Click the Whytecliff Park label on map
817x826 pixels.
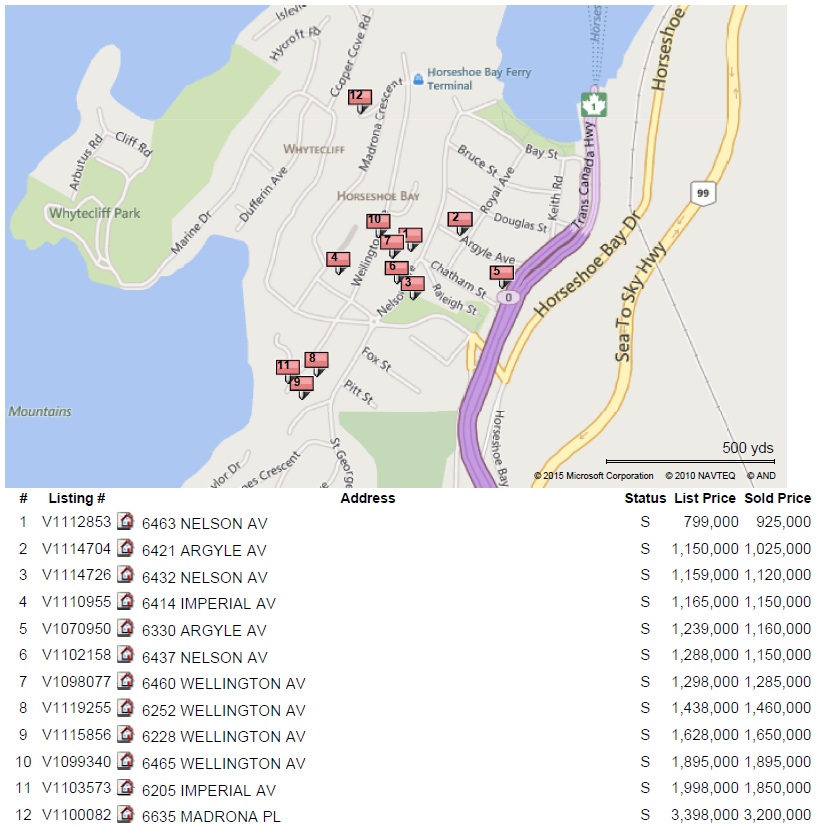tap(95, 213)
